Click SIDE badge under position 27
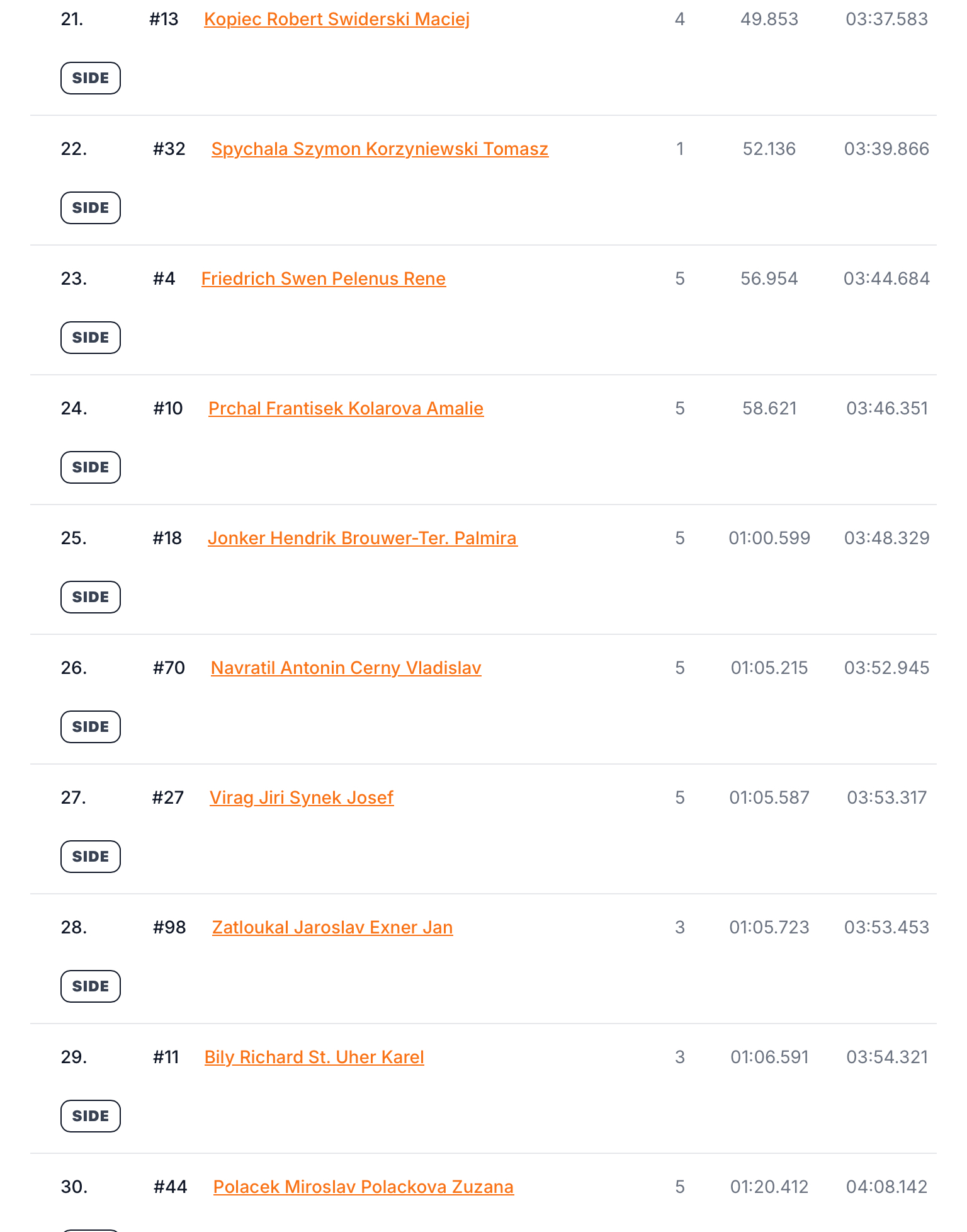The image size is (967, 1232). click(x=91, y=857)
